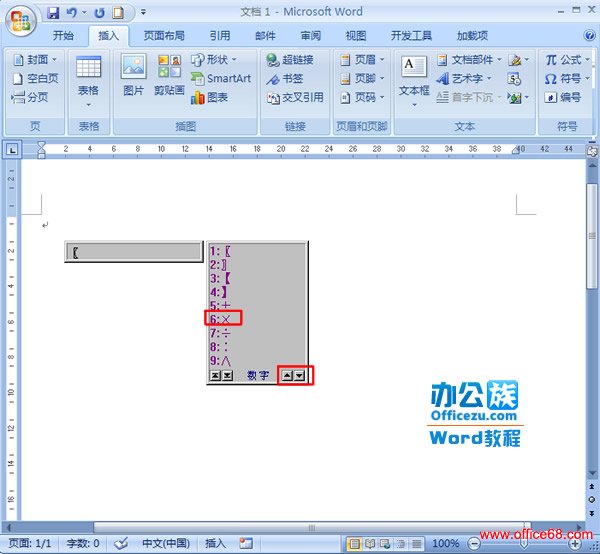The width and height of the screenshot is (600, 554).
Task: Click new document icon in quick access
Action: [x=118, y=13]
